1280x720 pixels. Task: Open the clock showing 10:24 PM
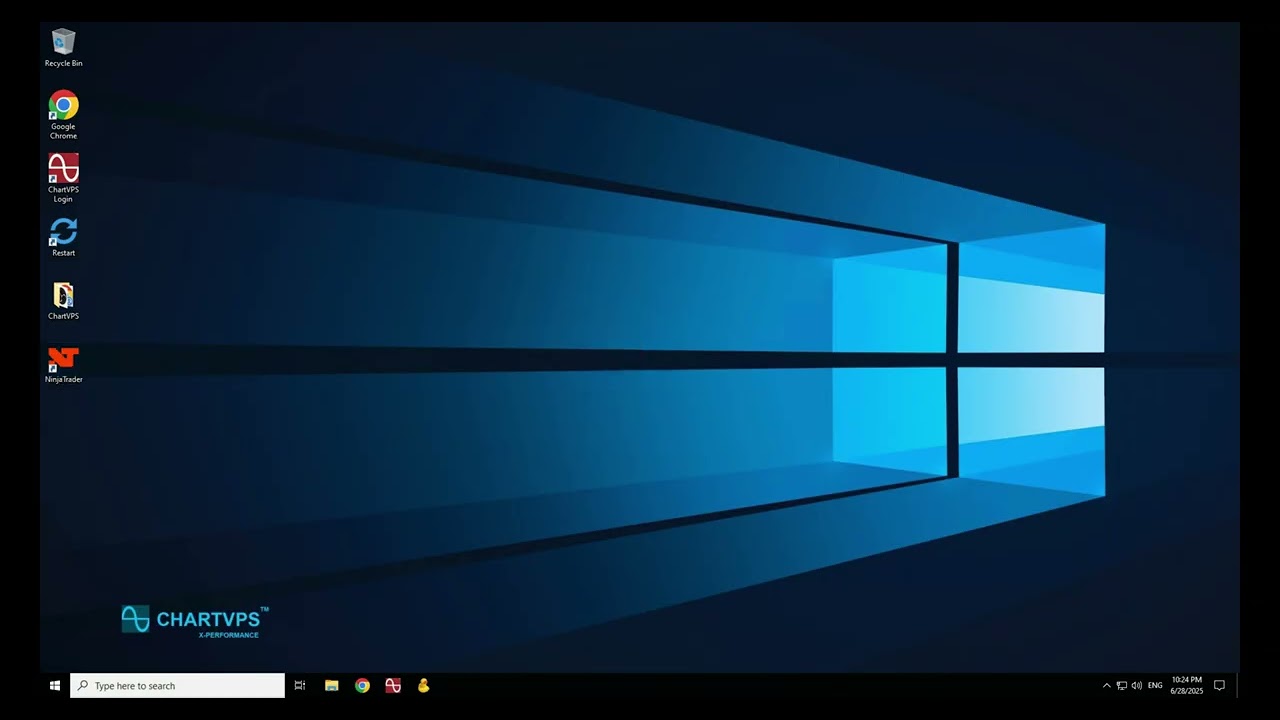(x=1187, y=686)
